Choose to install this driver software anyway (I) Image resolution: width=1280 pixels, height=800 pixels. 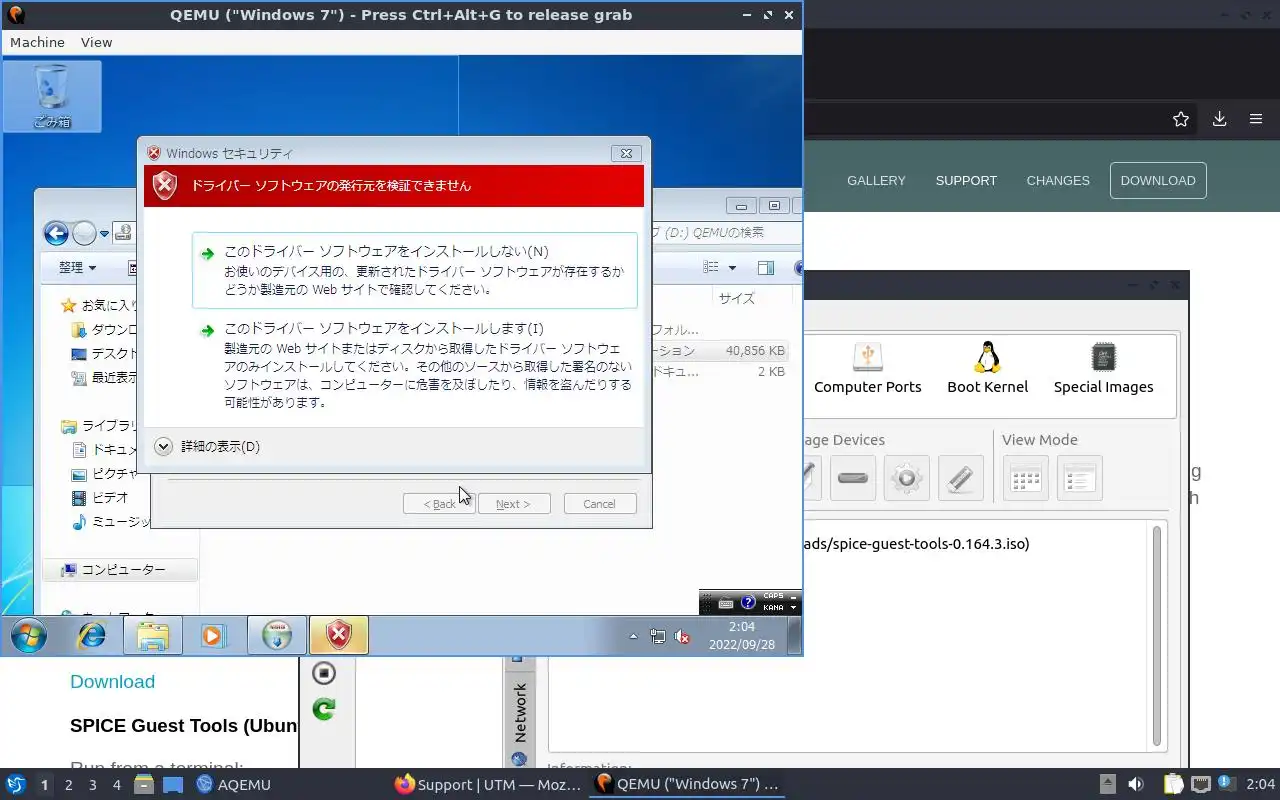414,365
